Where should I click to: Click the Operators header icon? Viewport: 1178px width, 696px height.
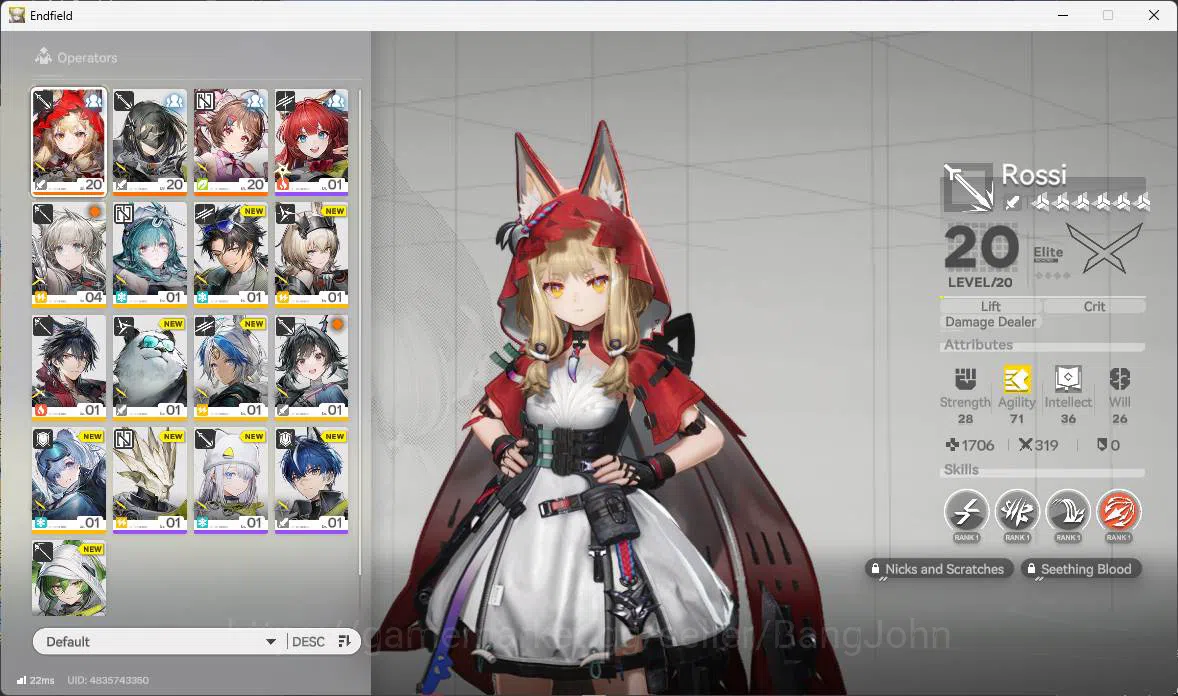pyautogui.click(x=44, y=56)
